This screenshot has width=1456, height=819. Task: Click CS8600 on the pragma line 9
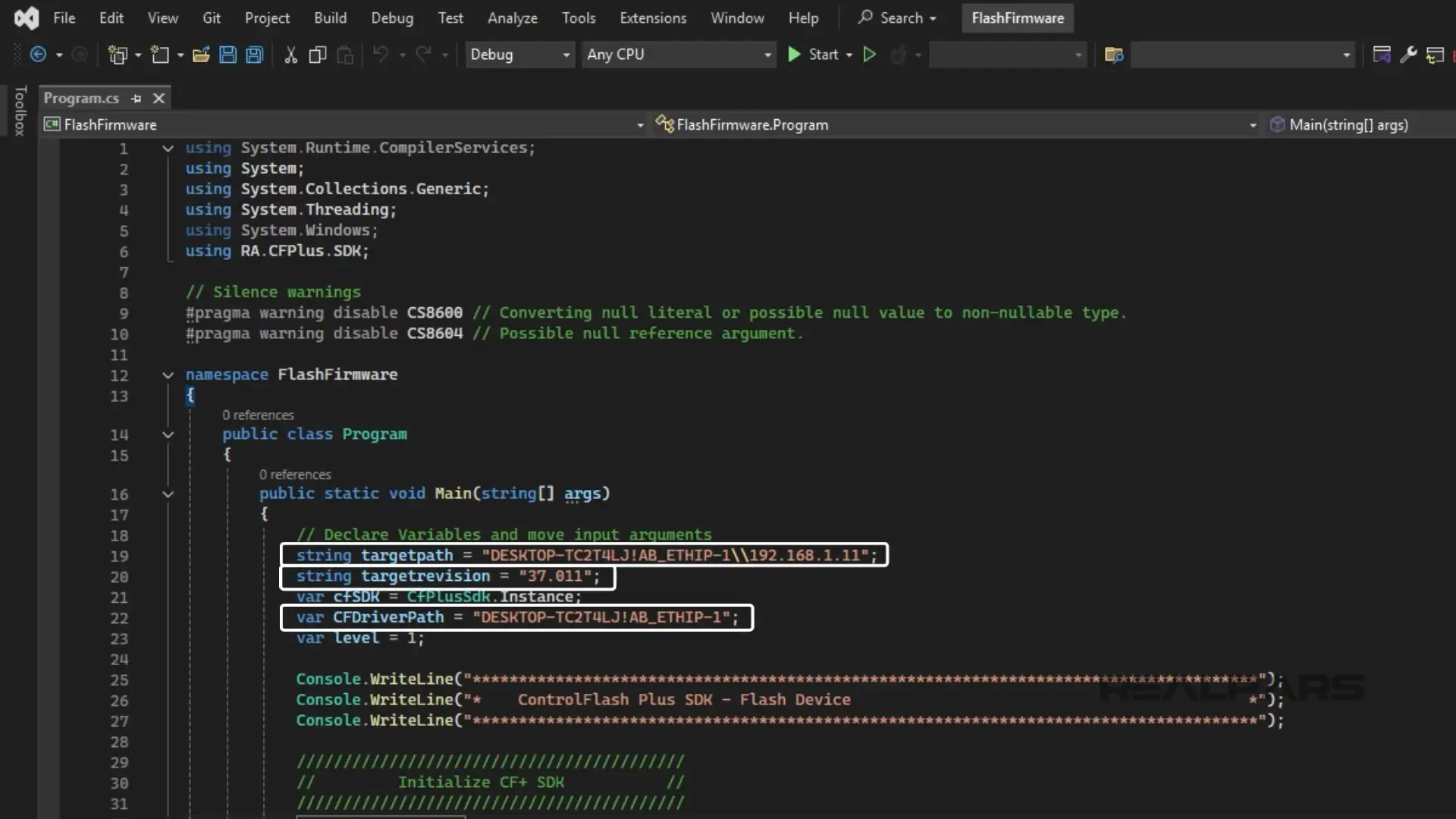(435, 312)
